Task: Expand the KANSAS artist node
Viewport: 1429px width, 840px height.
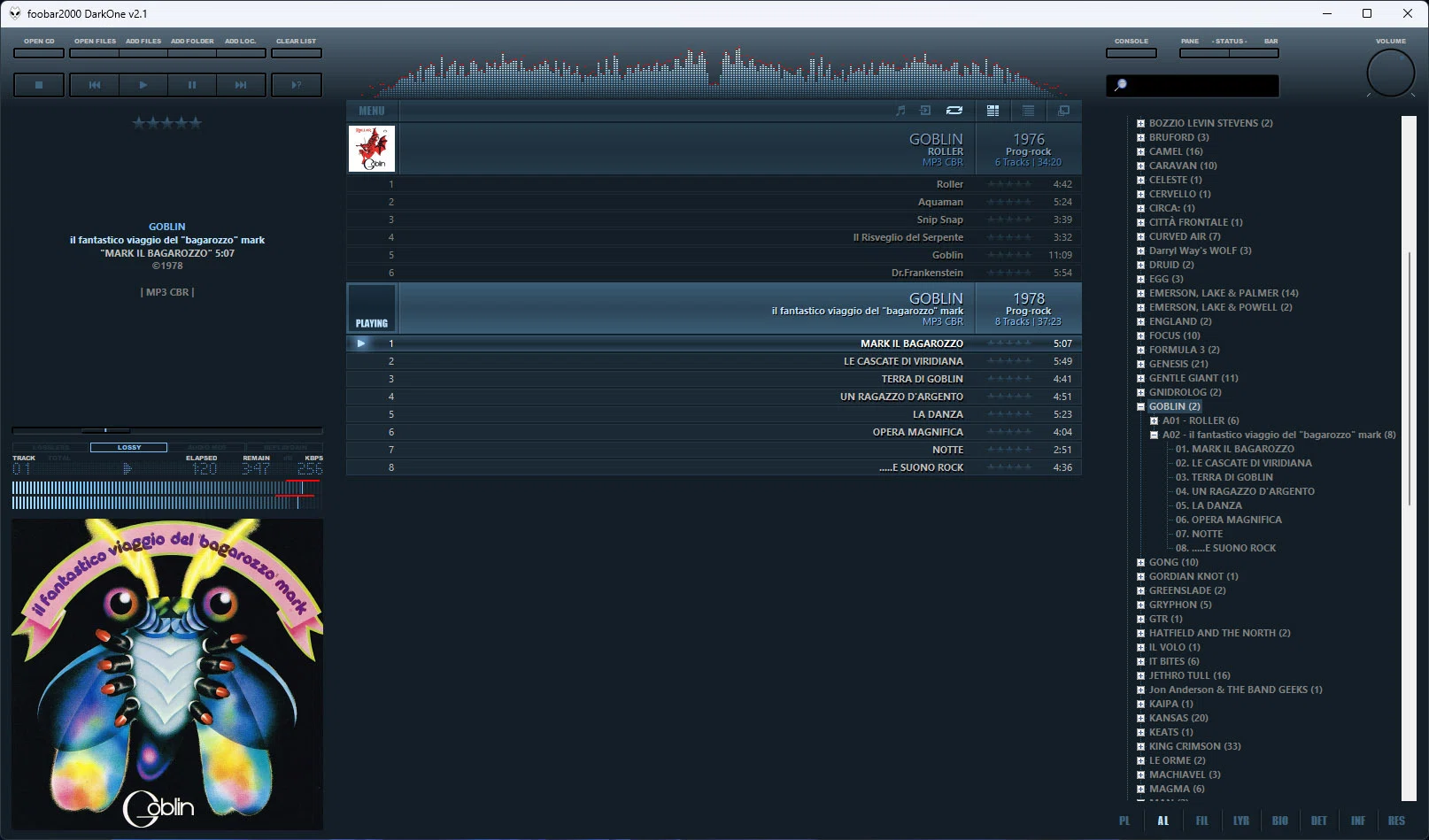Action: (1141, 719)
